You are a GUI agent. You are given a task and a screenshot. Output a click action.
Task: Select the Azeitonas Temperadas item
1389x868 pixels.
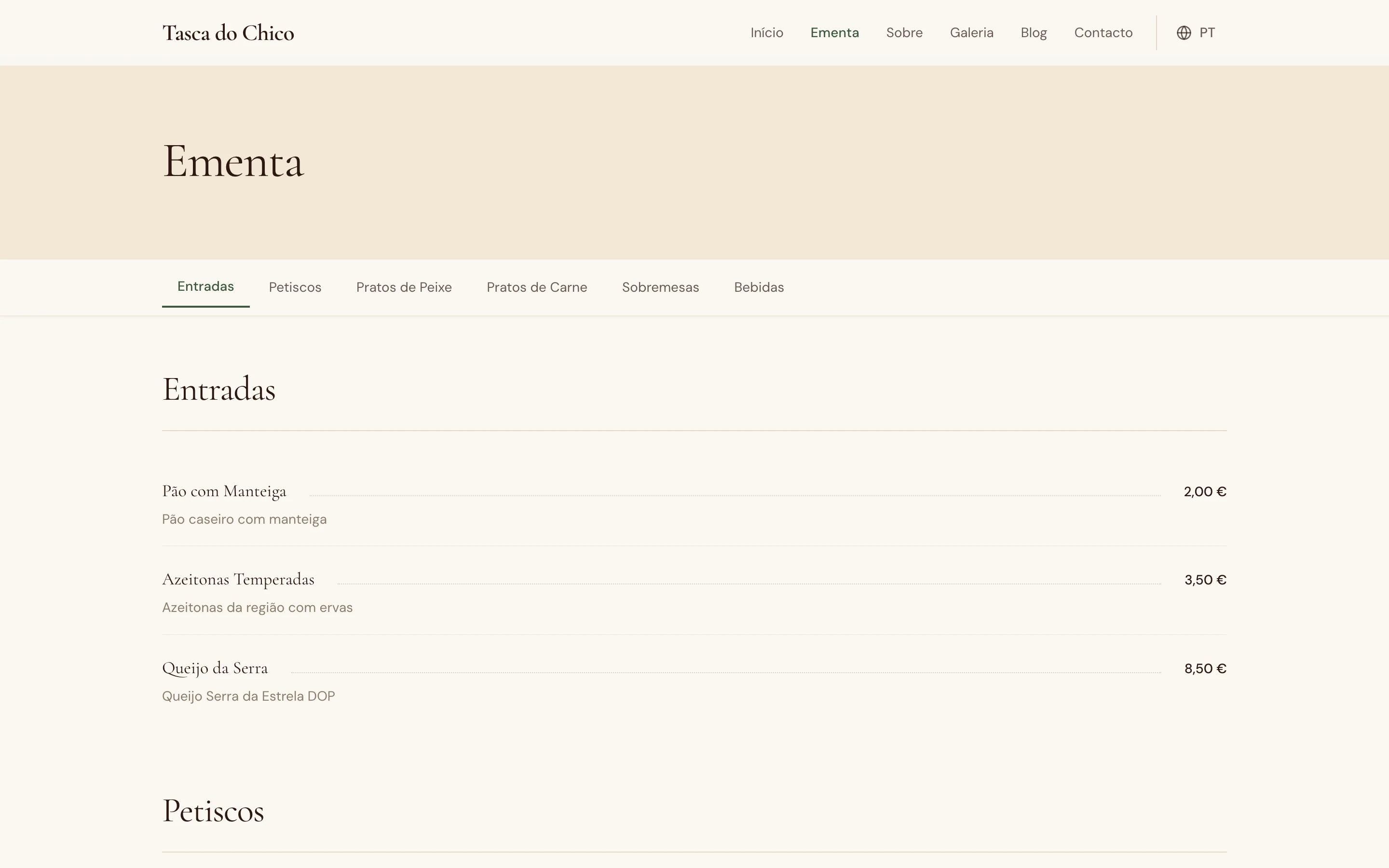point(238,579)
